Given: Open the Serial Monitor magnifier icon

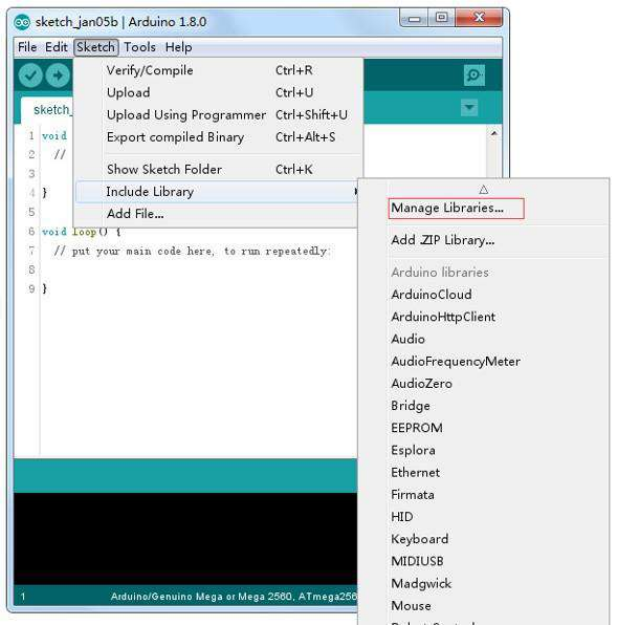Looking at the screenshot, I should (474, 75).
